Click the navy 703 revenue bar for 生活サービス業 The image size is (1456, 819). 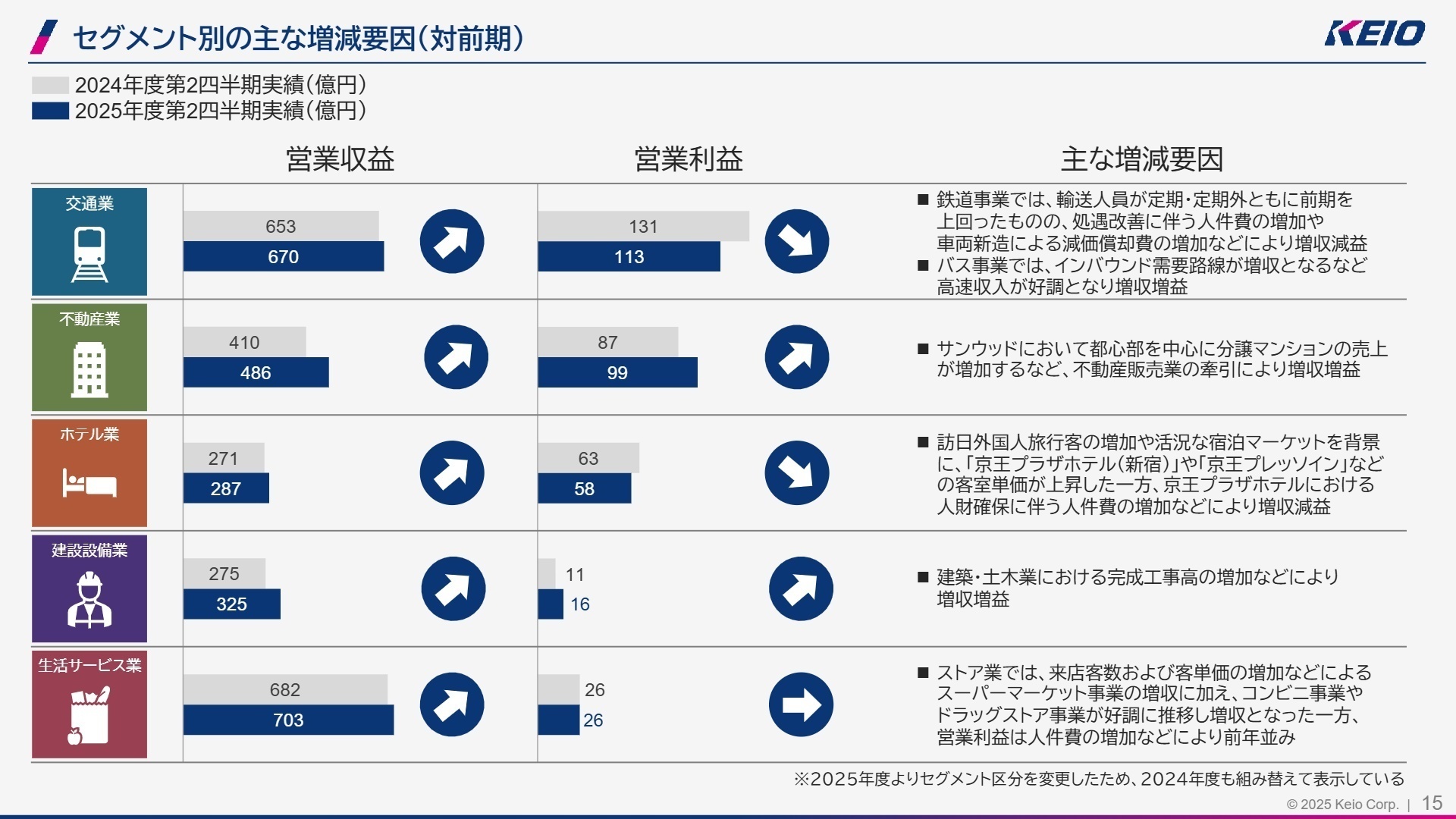pyautogui.click(x=288, y=721)
